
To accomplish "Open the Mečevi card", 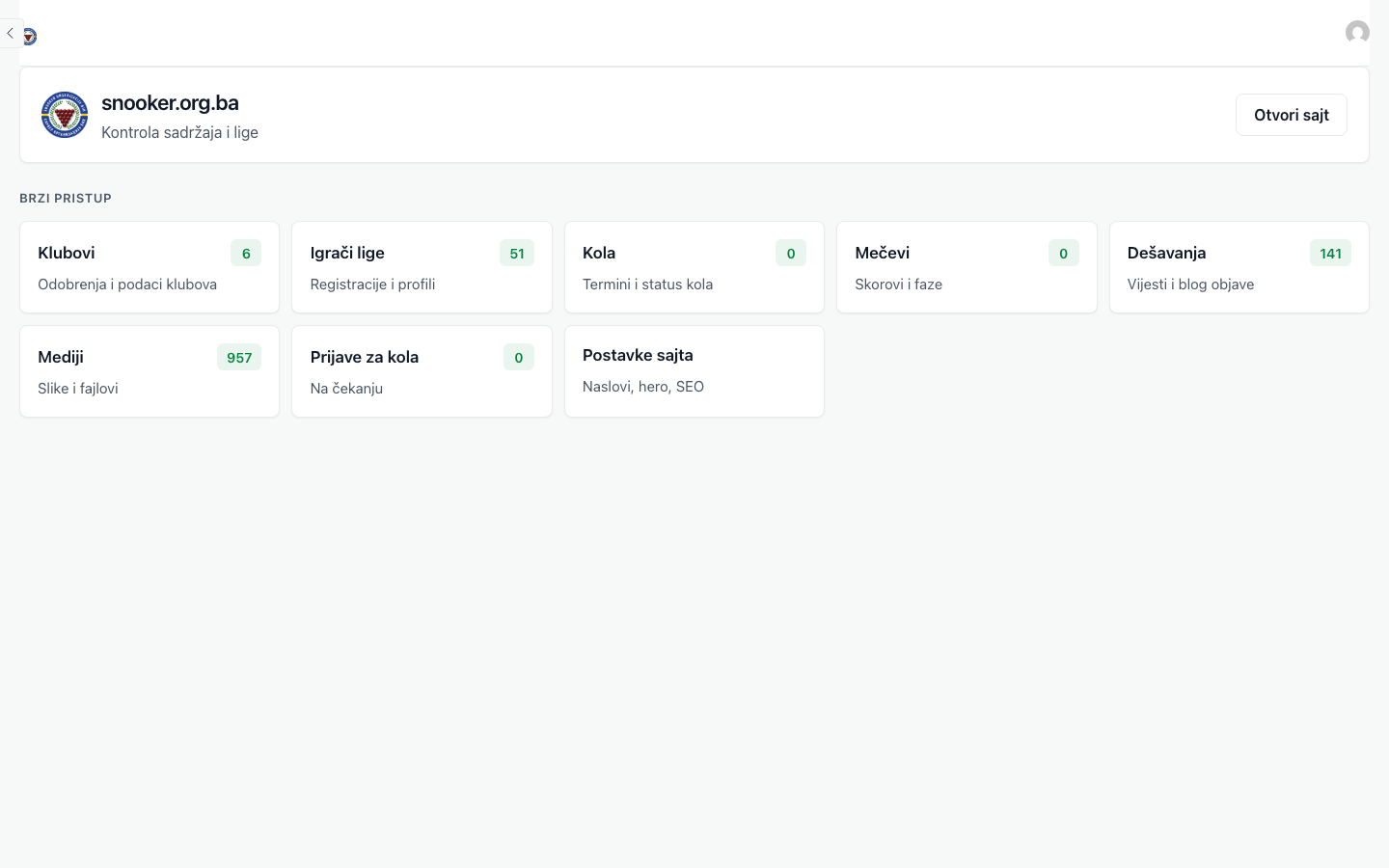I will [967, 267].
